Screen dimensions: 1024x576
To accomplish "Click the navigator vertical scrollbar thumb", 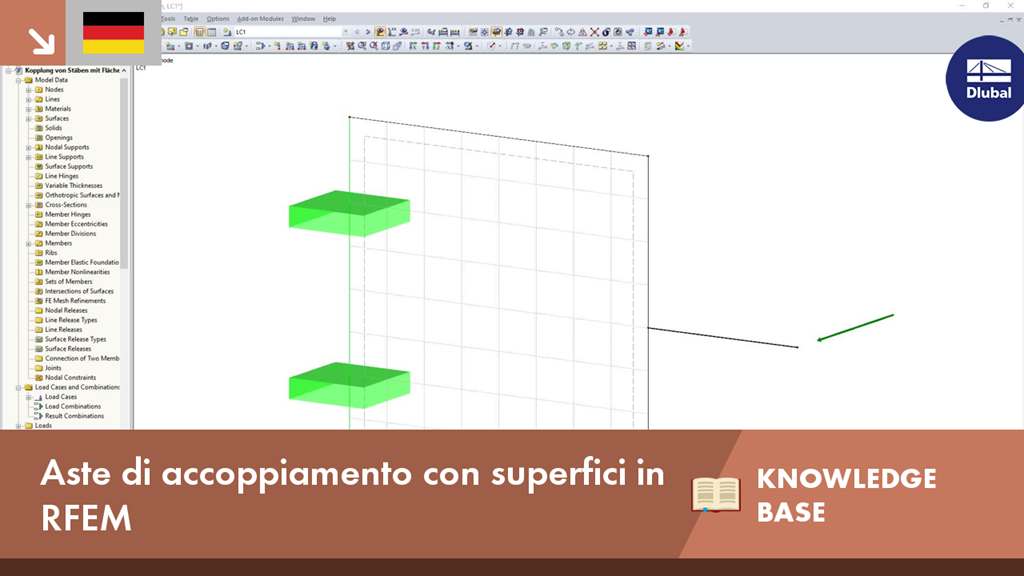I will (124, 173).
